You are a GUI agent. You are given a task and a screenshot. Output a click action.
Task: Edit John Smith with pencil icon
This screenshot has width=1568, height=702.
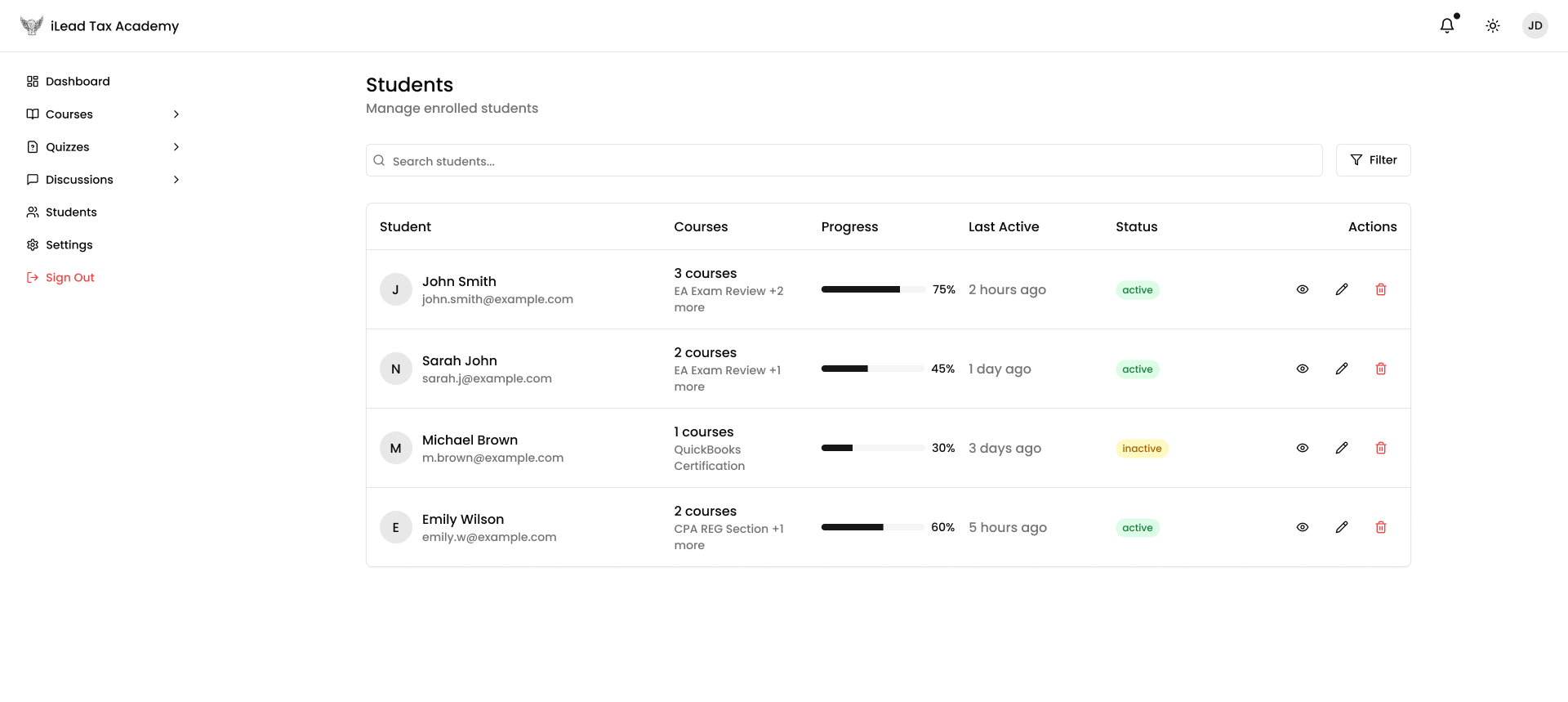(1341, 289)
